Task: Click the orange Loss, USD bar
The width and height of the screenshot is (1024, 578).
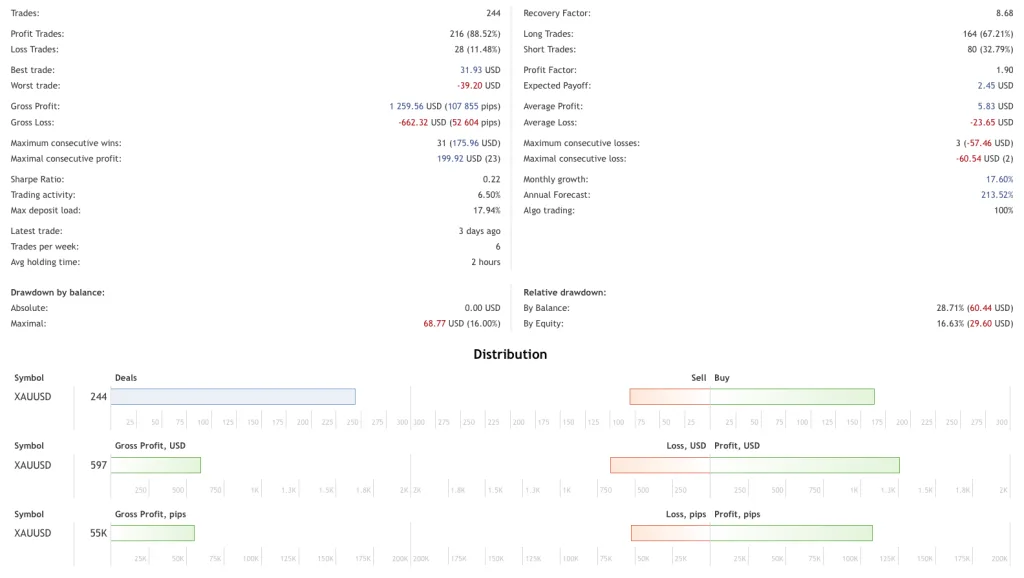Action: point(660,465)
